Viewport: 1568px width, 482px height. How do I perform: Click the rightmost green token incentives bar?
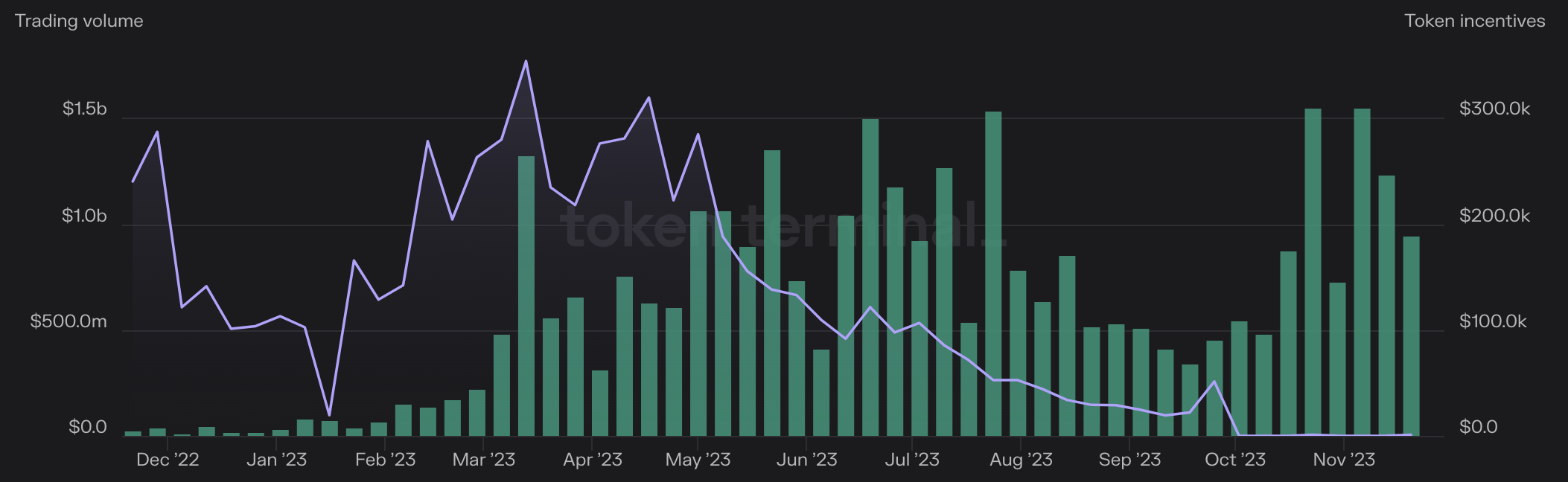tap(1411, 335)
